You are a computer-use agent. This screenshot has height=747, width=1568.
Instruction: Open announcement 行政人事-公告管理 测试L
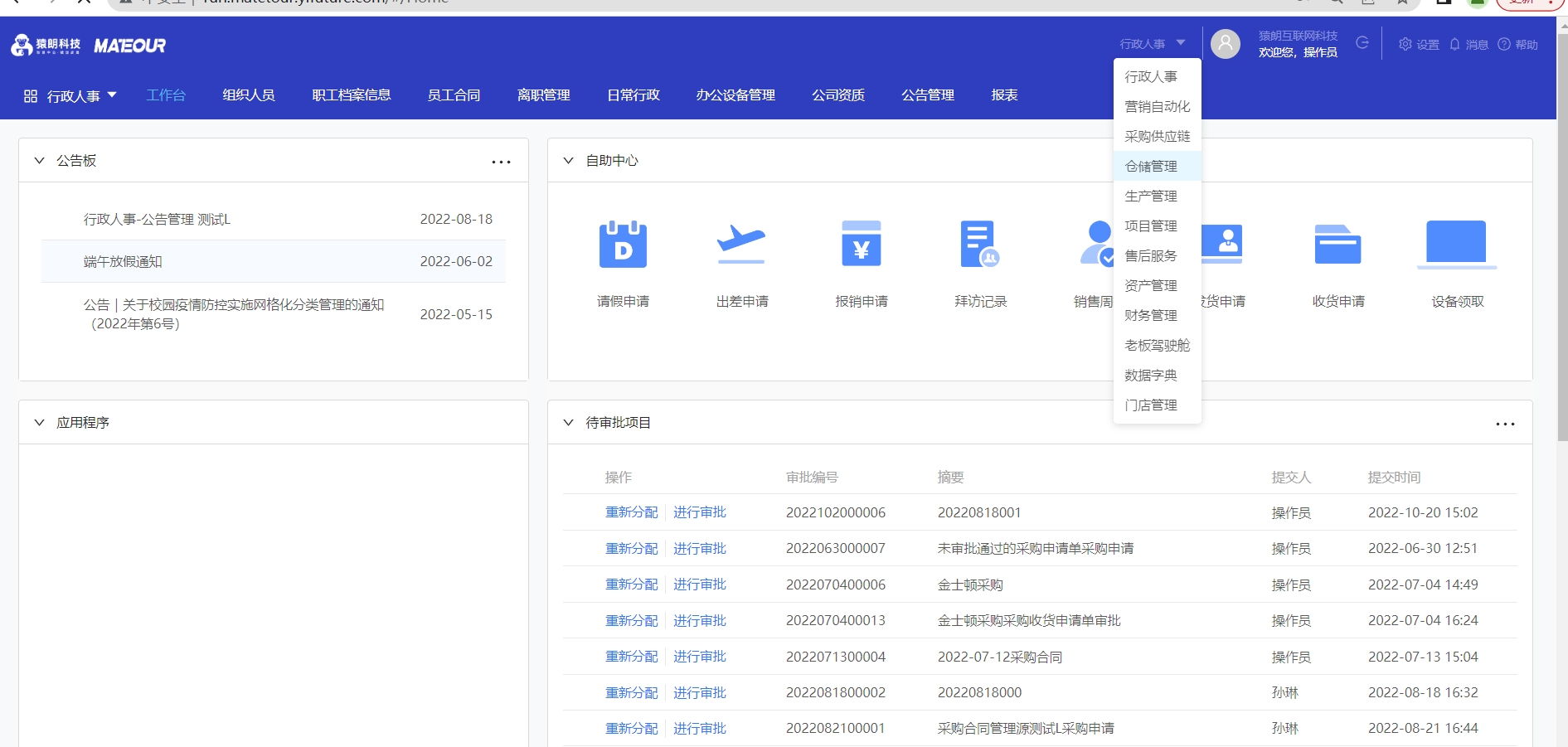click(157, 219)
